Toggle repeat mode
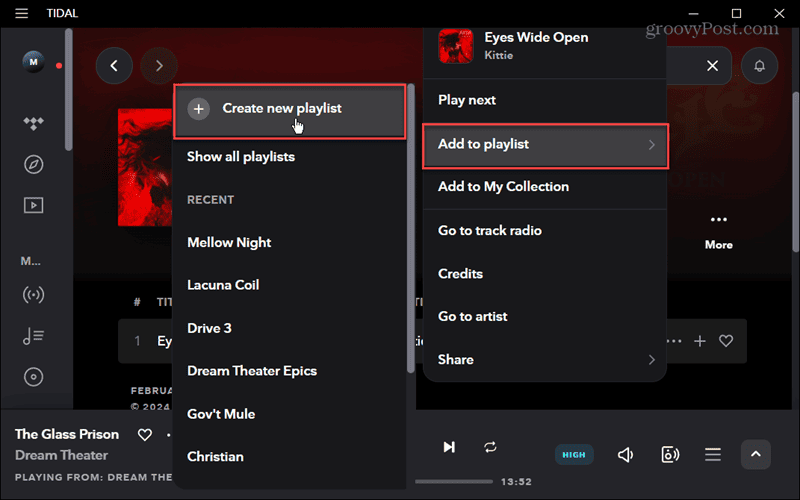The width and height of the screenshot is (800, 500). pos(490,447)
